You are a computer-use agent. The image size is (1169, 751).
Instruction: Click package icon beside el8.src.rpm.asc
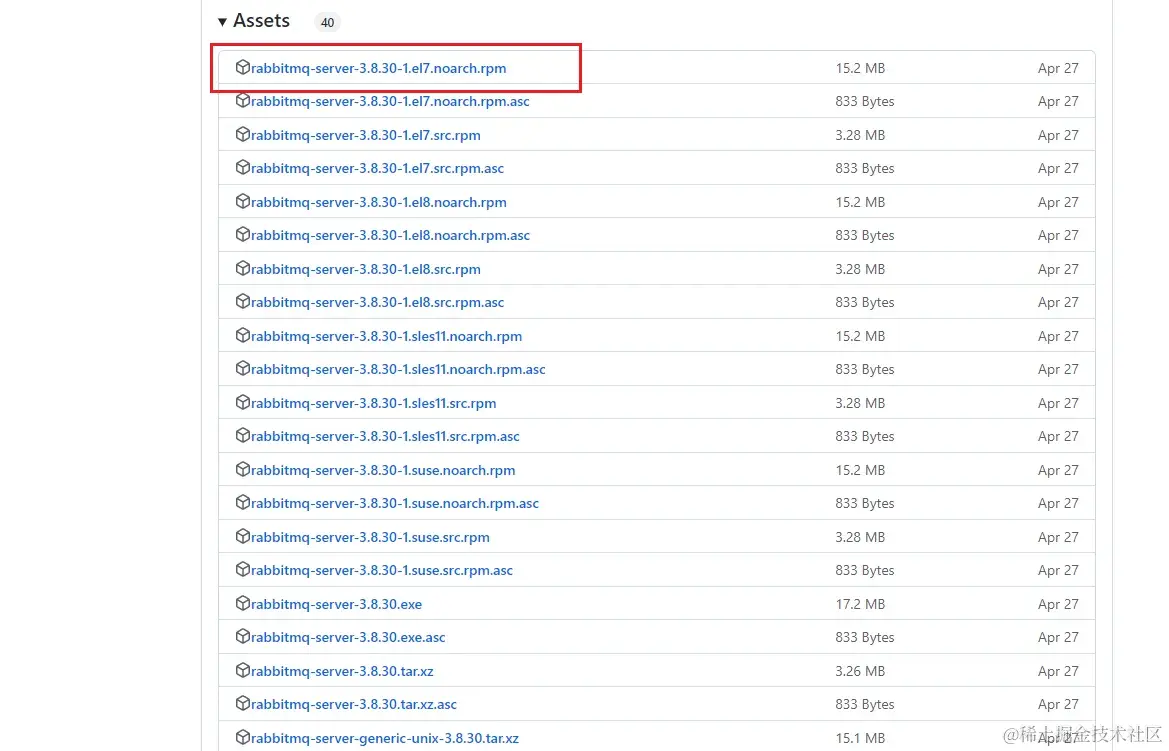[242, 301]
